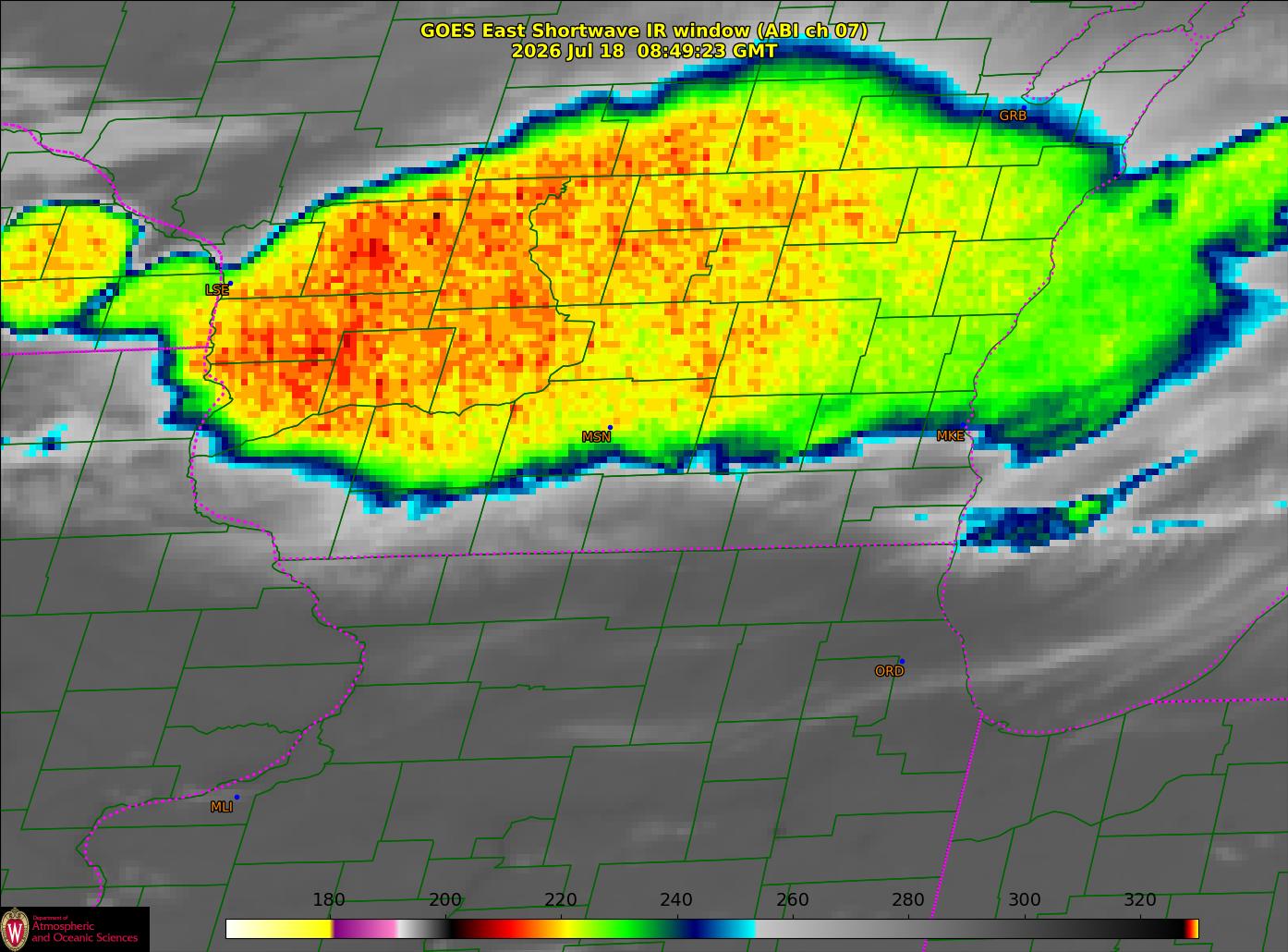This screenshot has height=952, width=1288.
Task: Click the 320 colorbar tick label
Action: tap(1140, 900)
